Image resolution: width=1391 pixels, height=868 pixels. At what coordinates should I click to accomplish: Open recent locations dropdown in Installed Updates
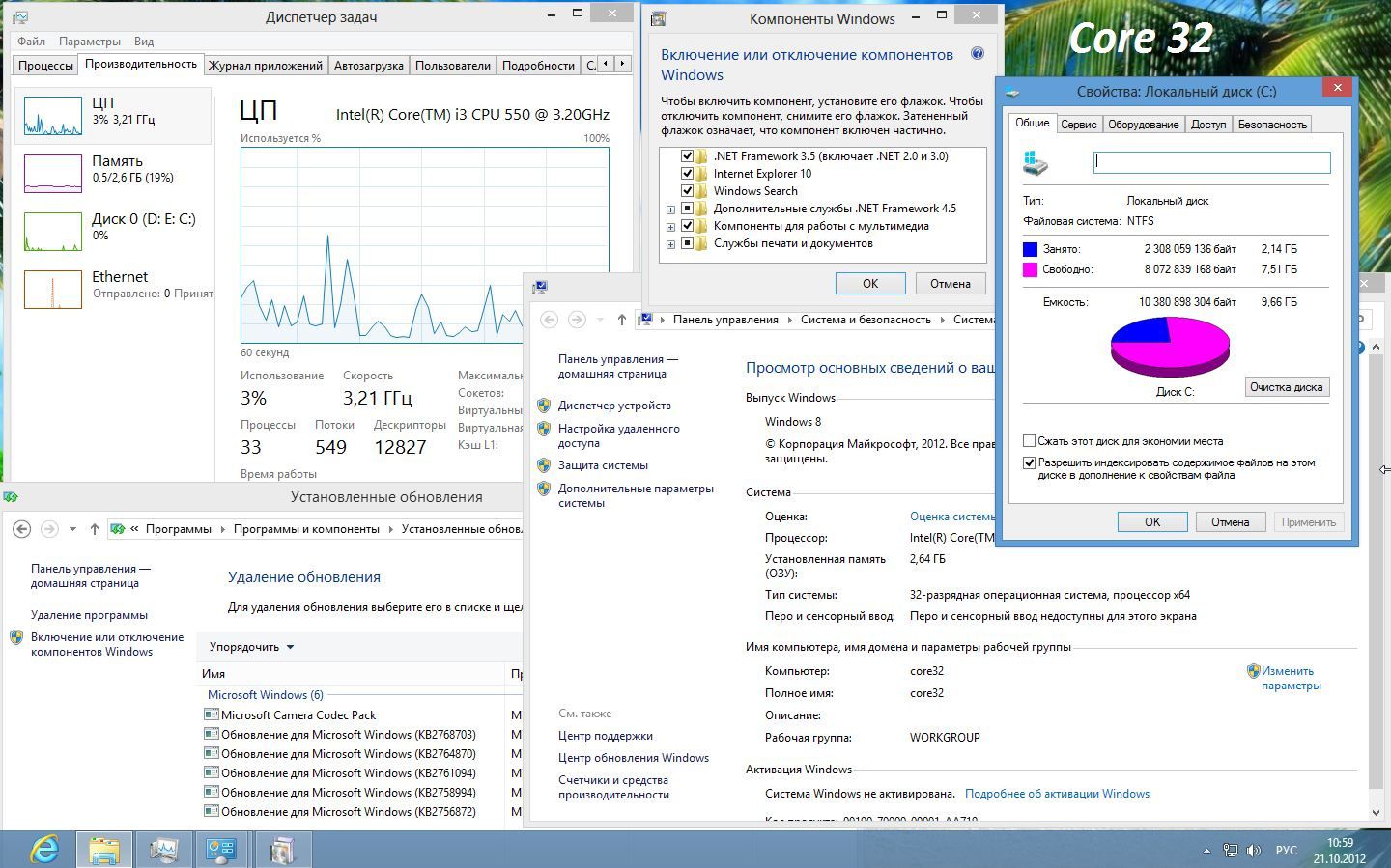72,529
